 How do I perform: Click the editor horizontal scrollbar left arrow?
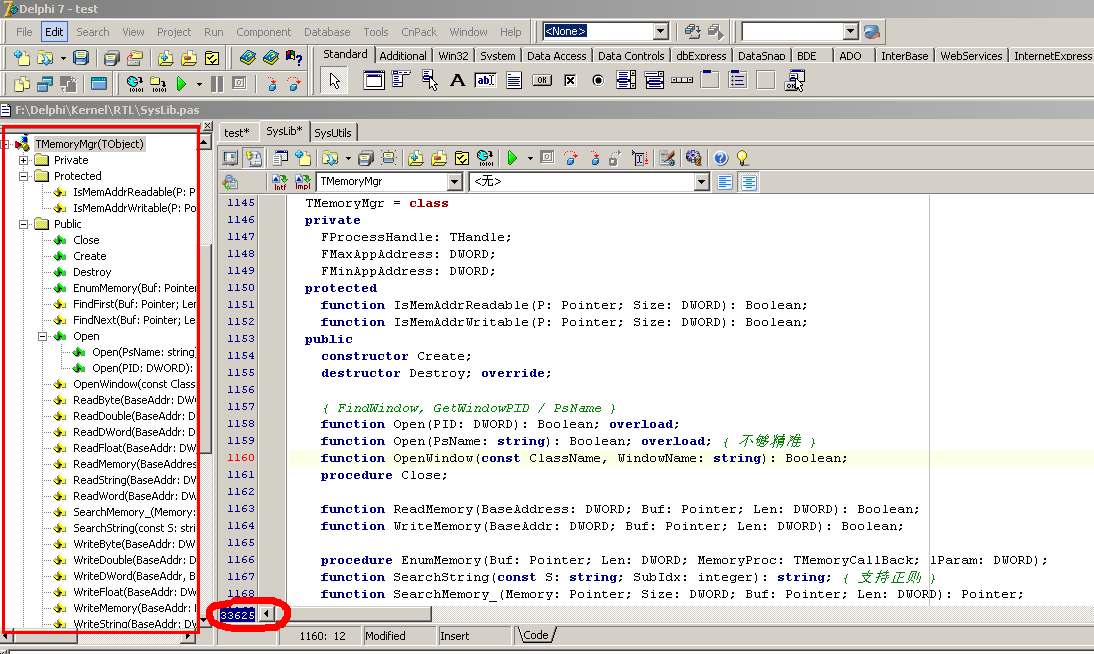pos(267,614)
